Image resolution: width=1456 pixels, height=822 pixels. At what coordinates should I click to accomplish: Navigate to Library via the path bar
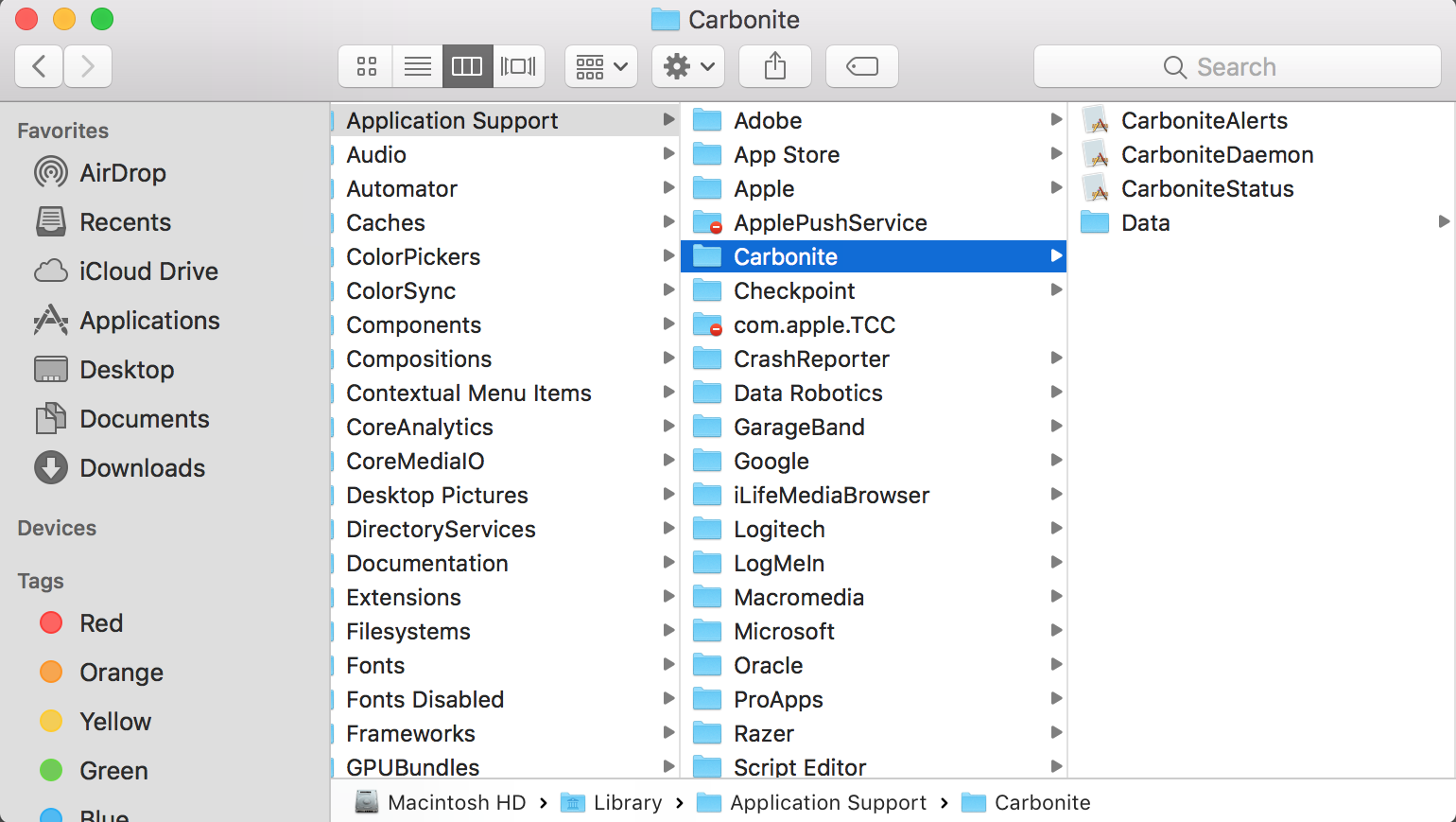pyautogui.click(x=629, y=802)
